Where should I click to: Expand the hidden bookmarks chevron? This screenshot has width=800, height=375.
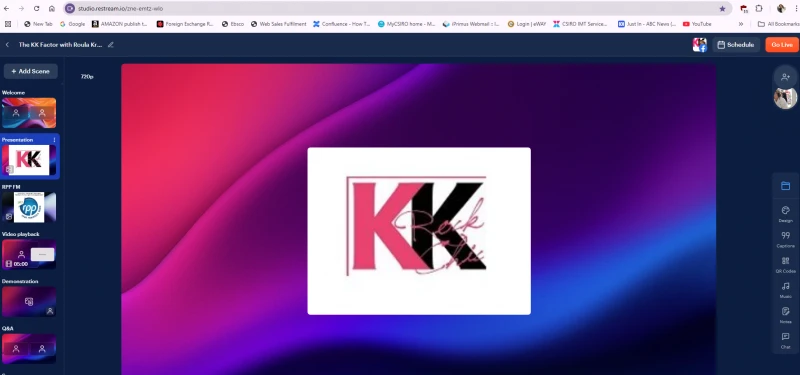coord(740,24)
